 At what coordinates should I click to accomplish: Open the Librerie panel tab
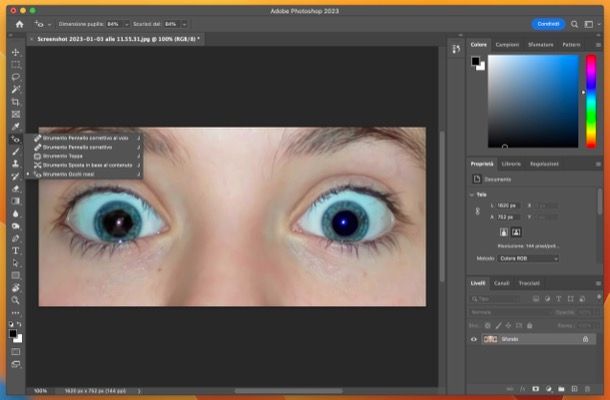click(x=511, y=163)
